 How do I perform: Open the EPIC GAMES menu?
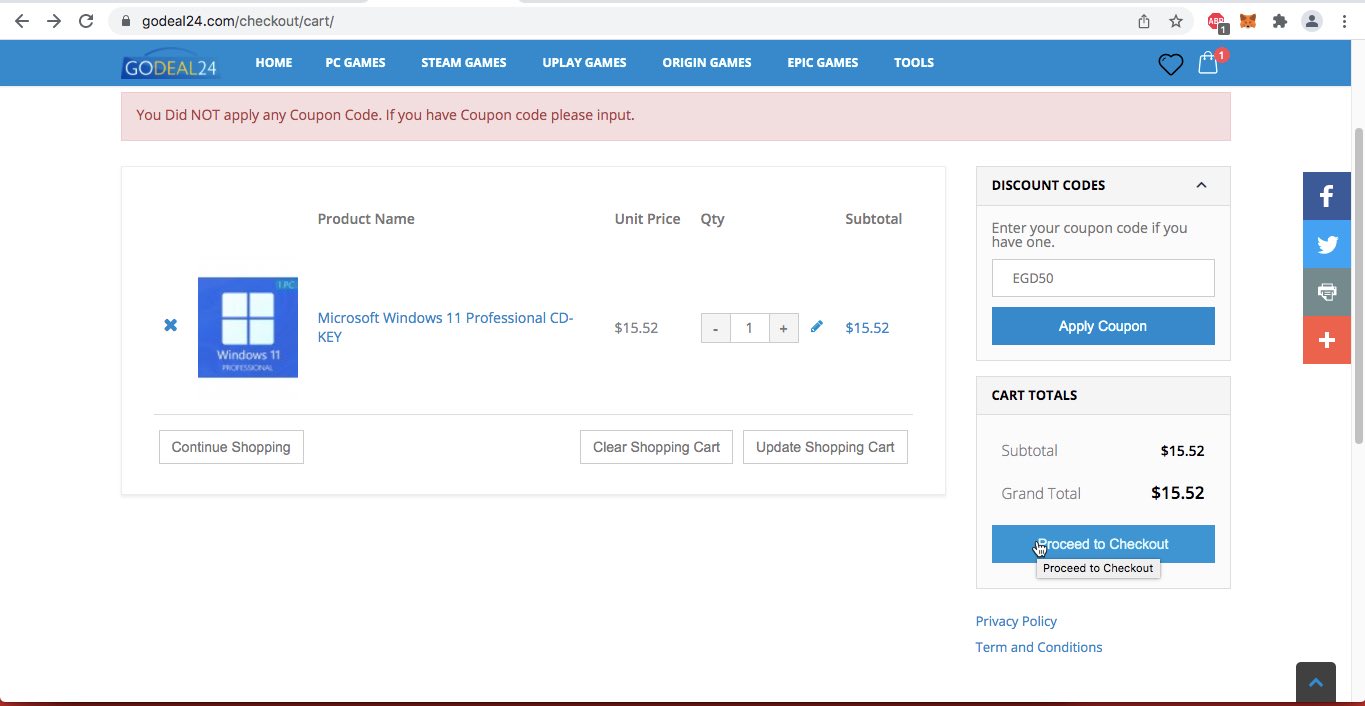(822, 62)
